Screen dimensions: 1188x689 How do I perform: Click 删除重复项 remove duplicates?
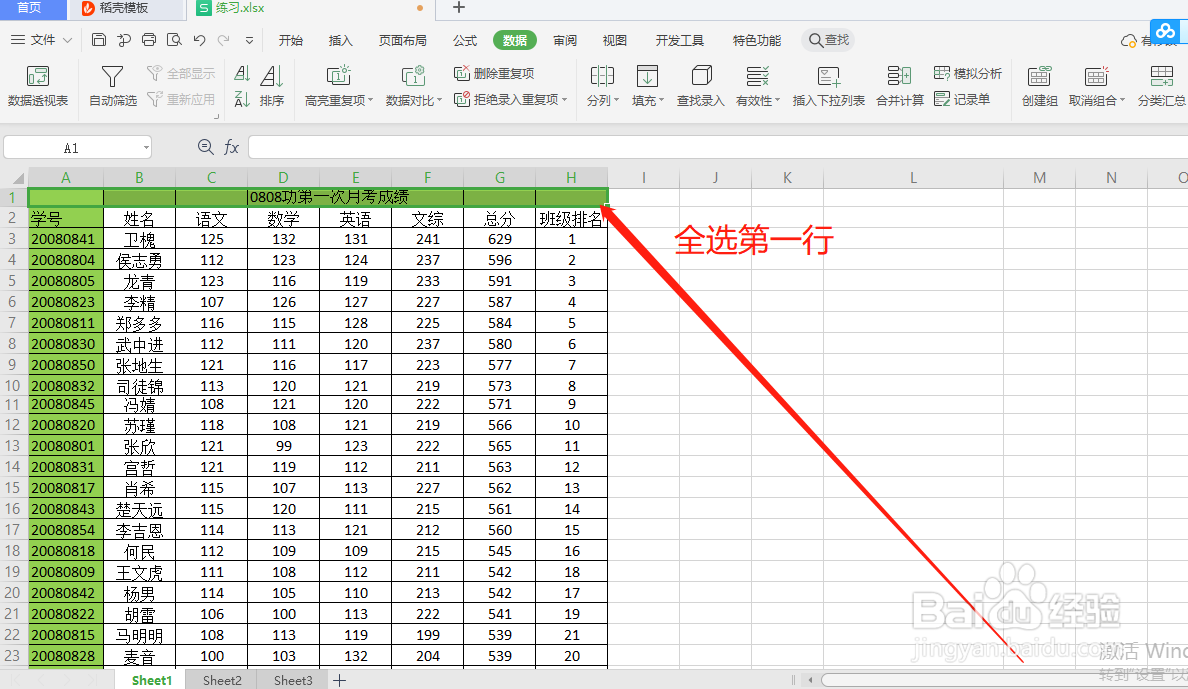[494, 74]
